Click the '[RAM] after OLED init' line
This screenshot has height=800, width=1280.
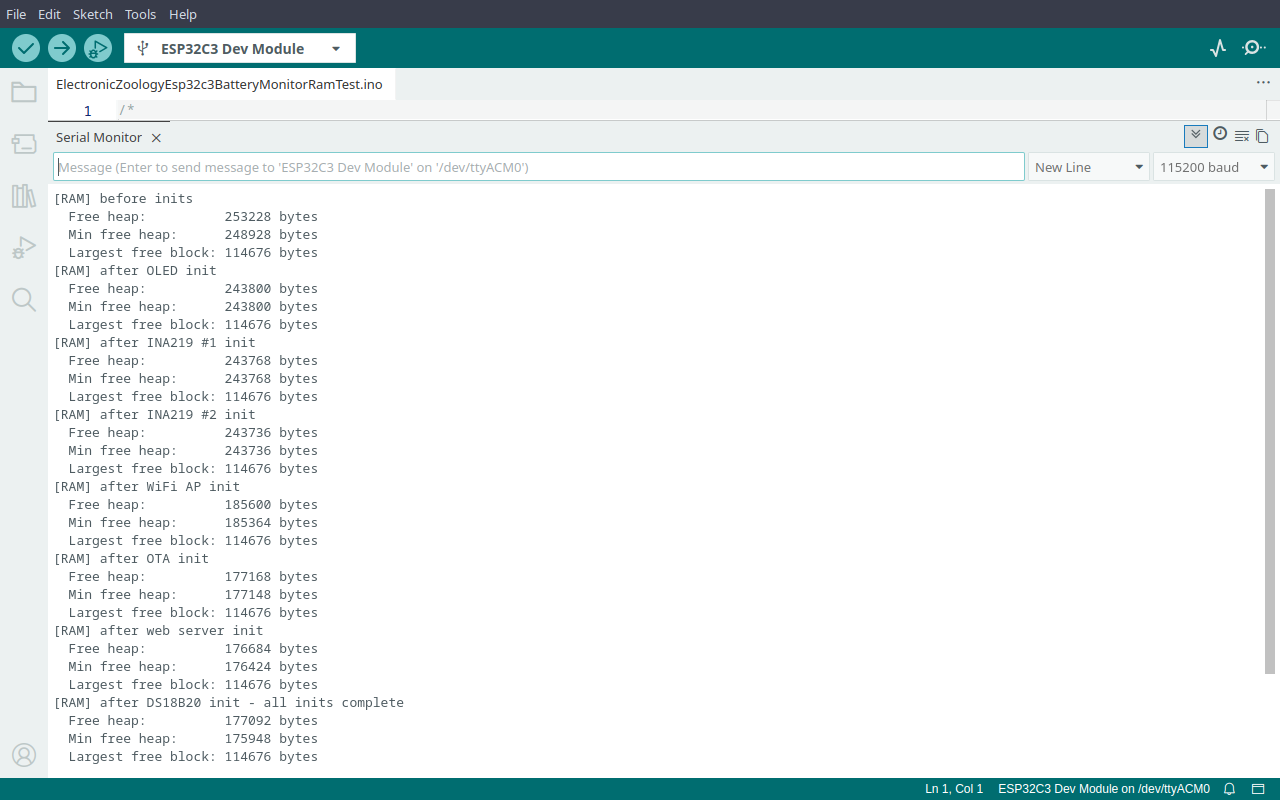[135, 271]
